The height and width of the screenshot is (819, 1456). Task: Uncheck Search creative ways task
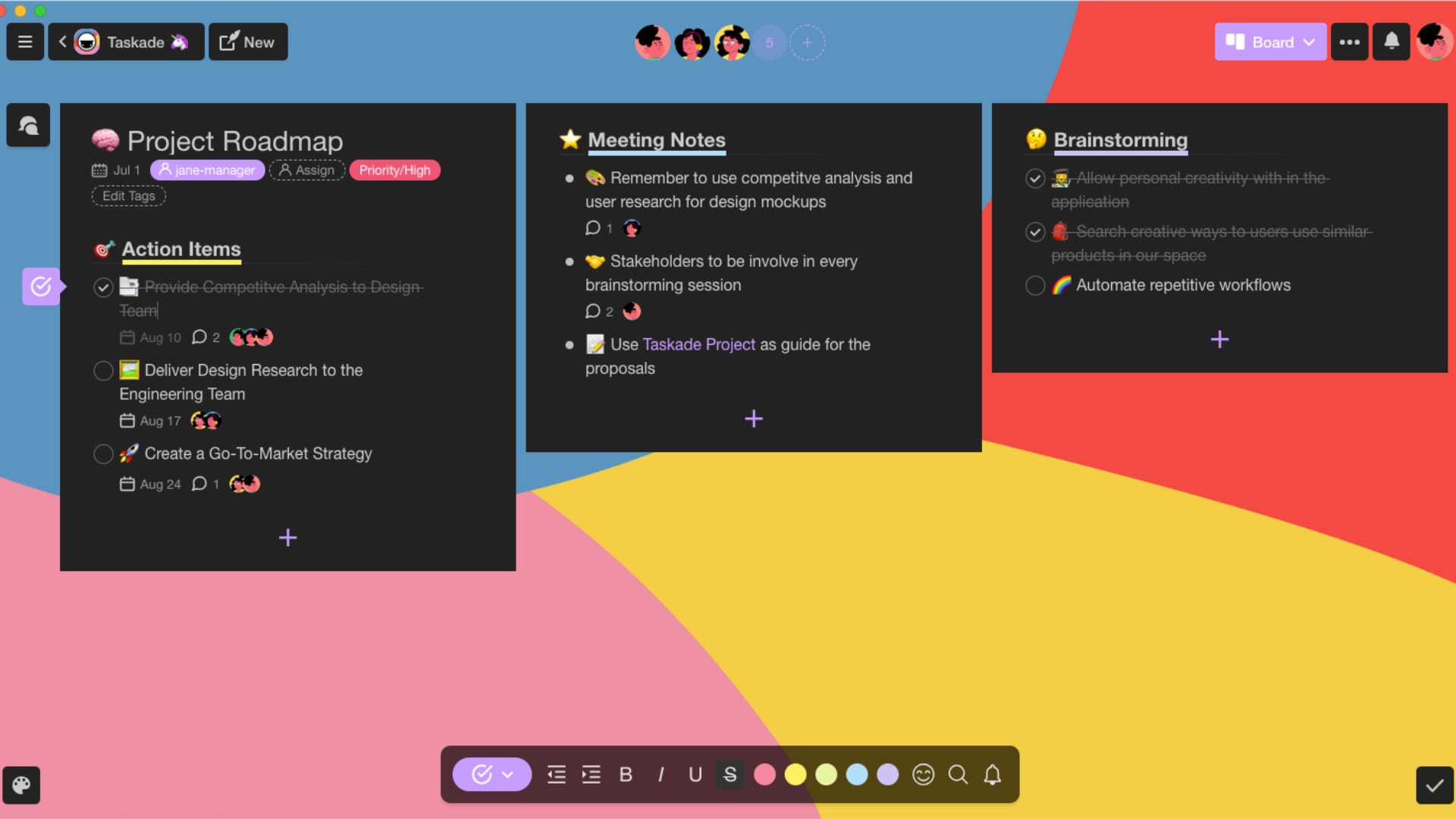coord(1035,232)
